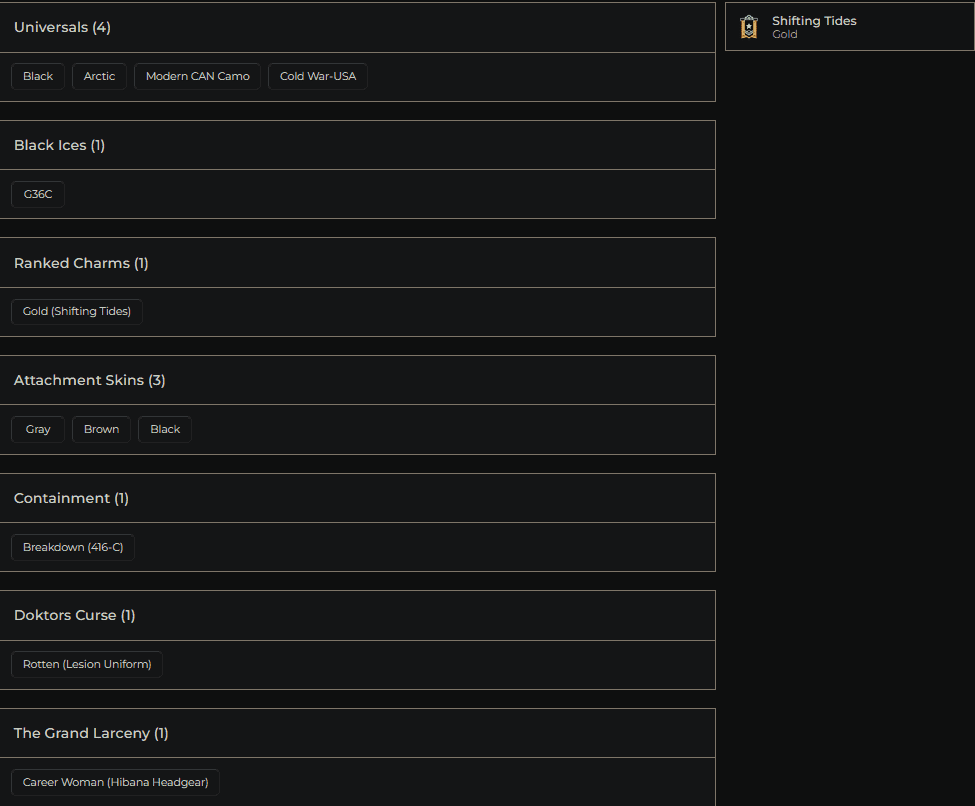Pick the Brown attachment skin

101,430
